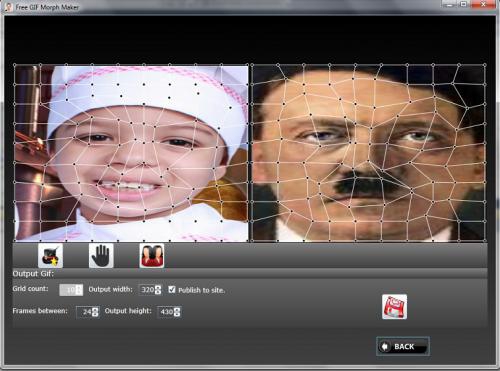Click the Output height spinner arrows

point(177,312)
